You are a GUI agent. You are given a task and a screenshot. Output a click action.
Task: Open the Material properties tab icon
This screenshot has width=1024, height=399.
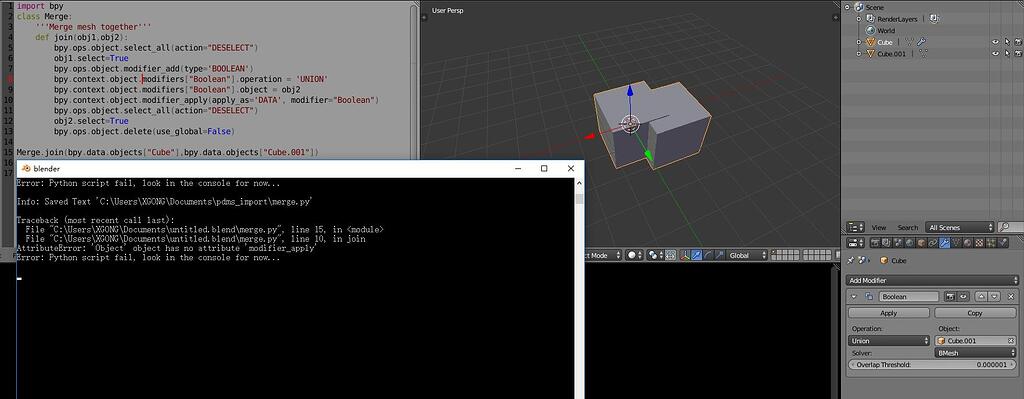pos(968,242)
